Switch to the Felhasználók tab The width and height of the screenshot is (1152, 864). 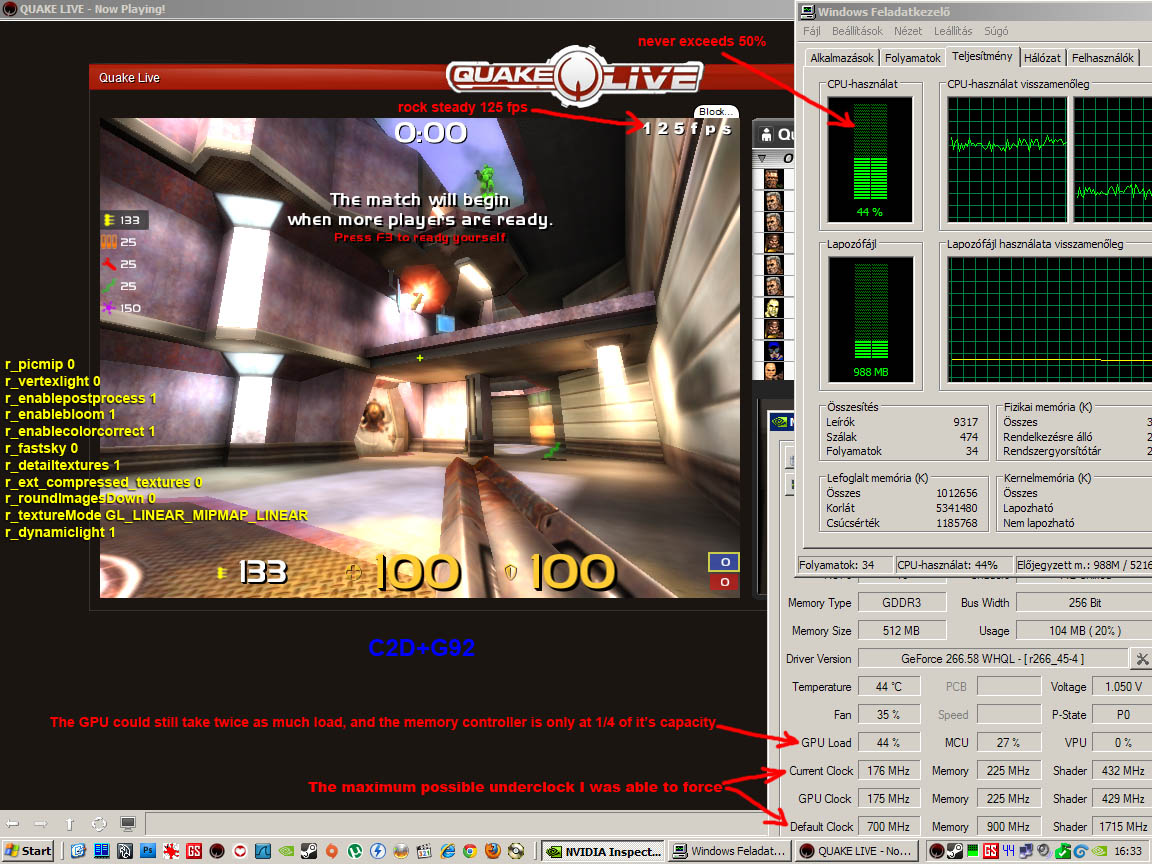(x=1102, y=57)
